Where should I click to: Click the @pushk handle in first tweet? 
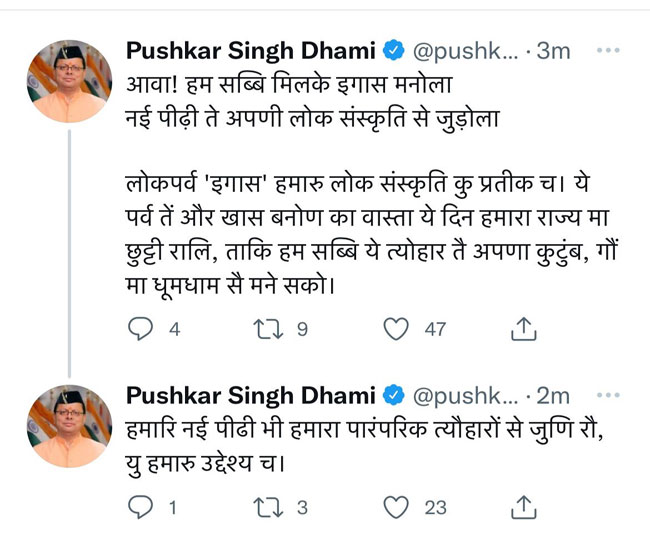464,50
